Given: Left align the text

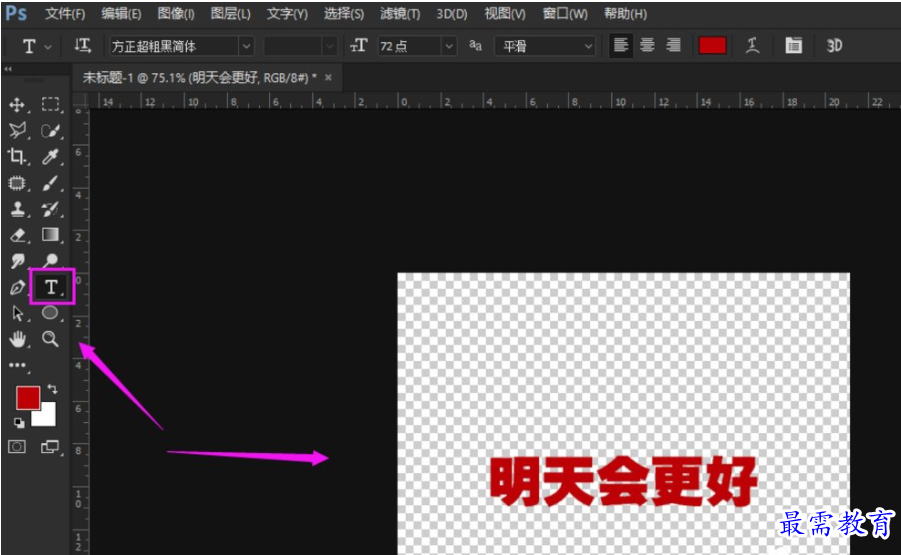Looking at the screenshot, I should [x=621, y=45].
